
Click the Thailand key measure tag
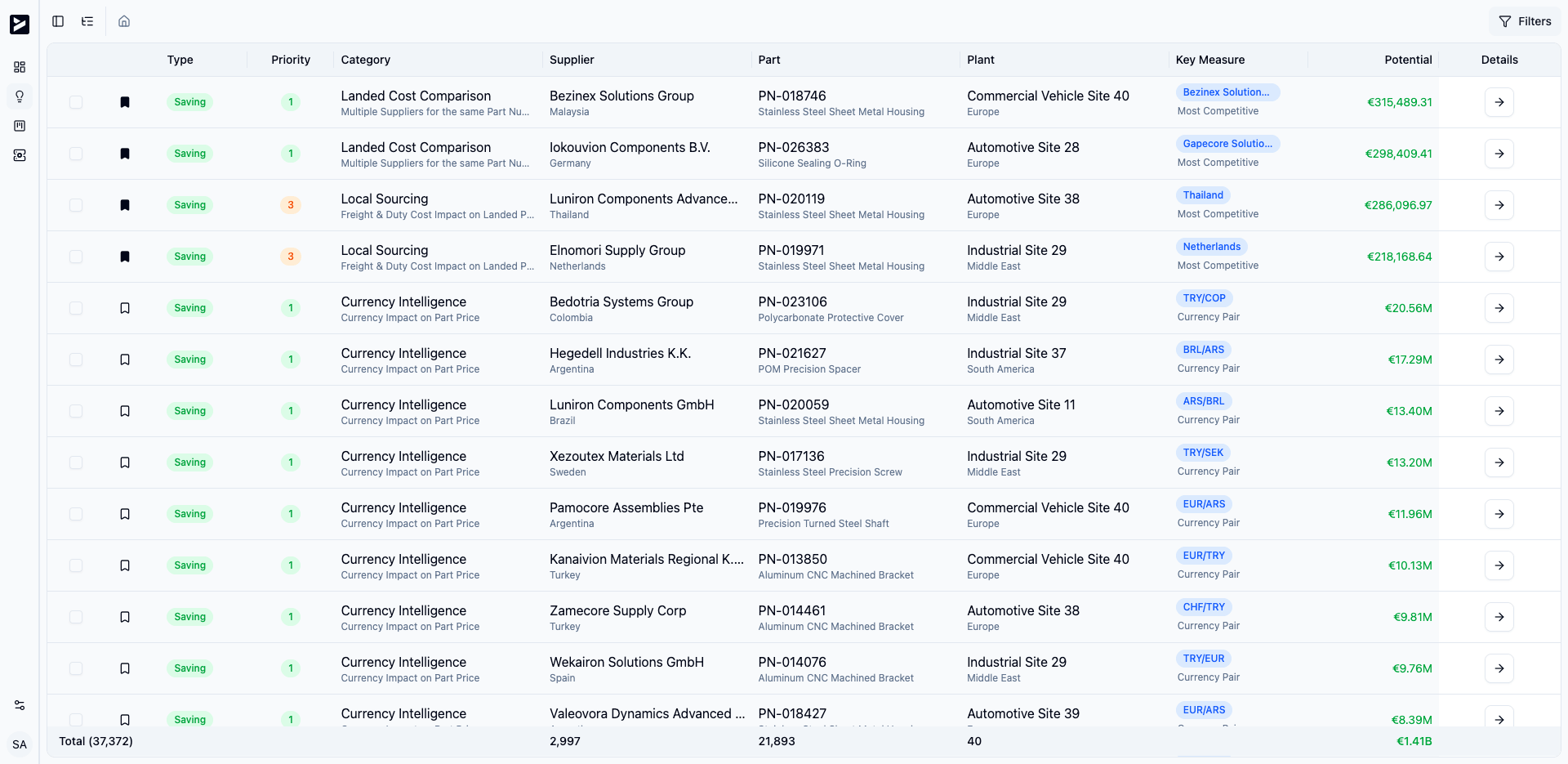tap(1203, 195)
